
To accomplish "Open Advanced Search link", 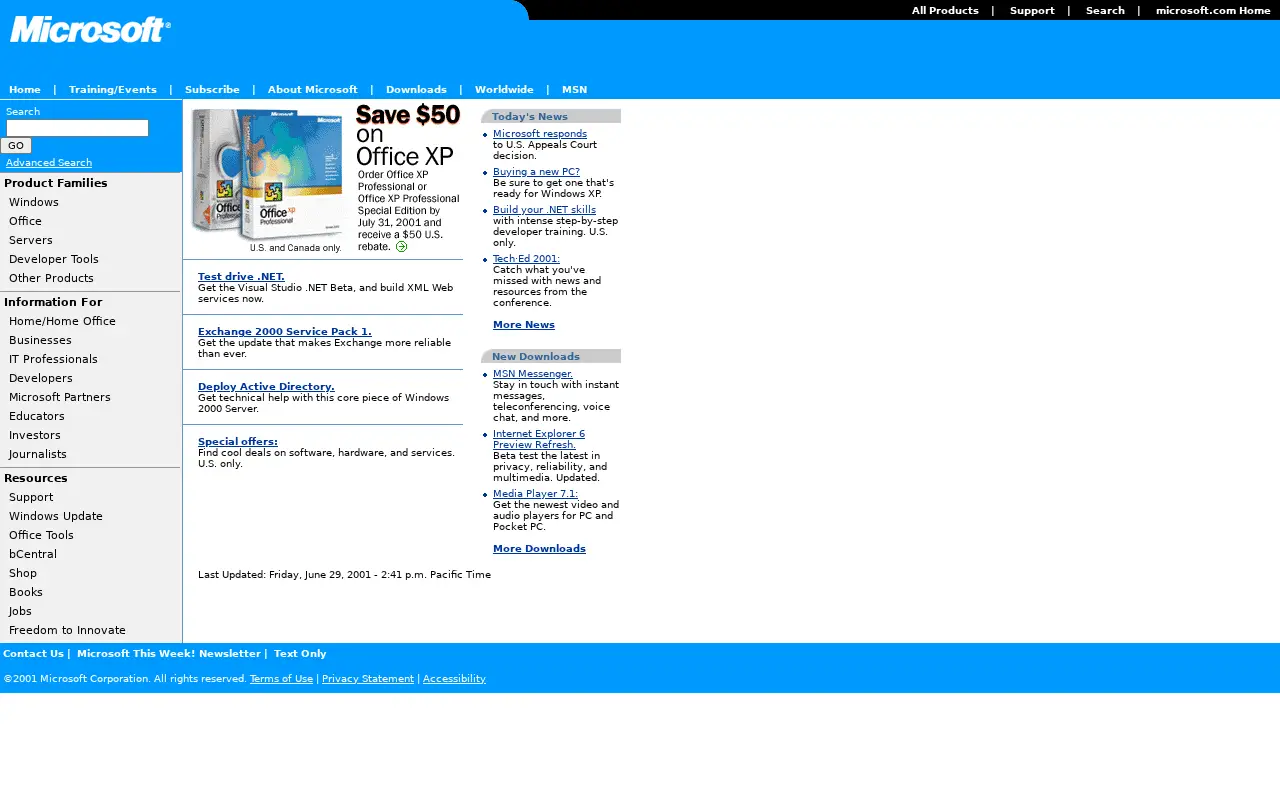I will (49, 163).
